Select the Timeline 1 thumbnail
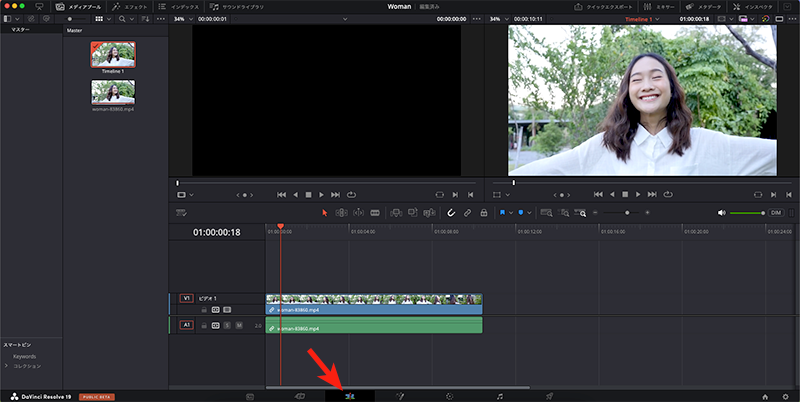Screen dimensions: 800x402 click(113, 55)
